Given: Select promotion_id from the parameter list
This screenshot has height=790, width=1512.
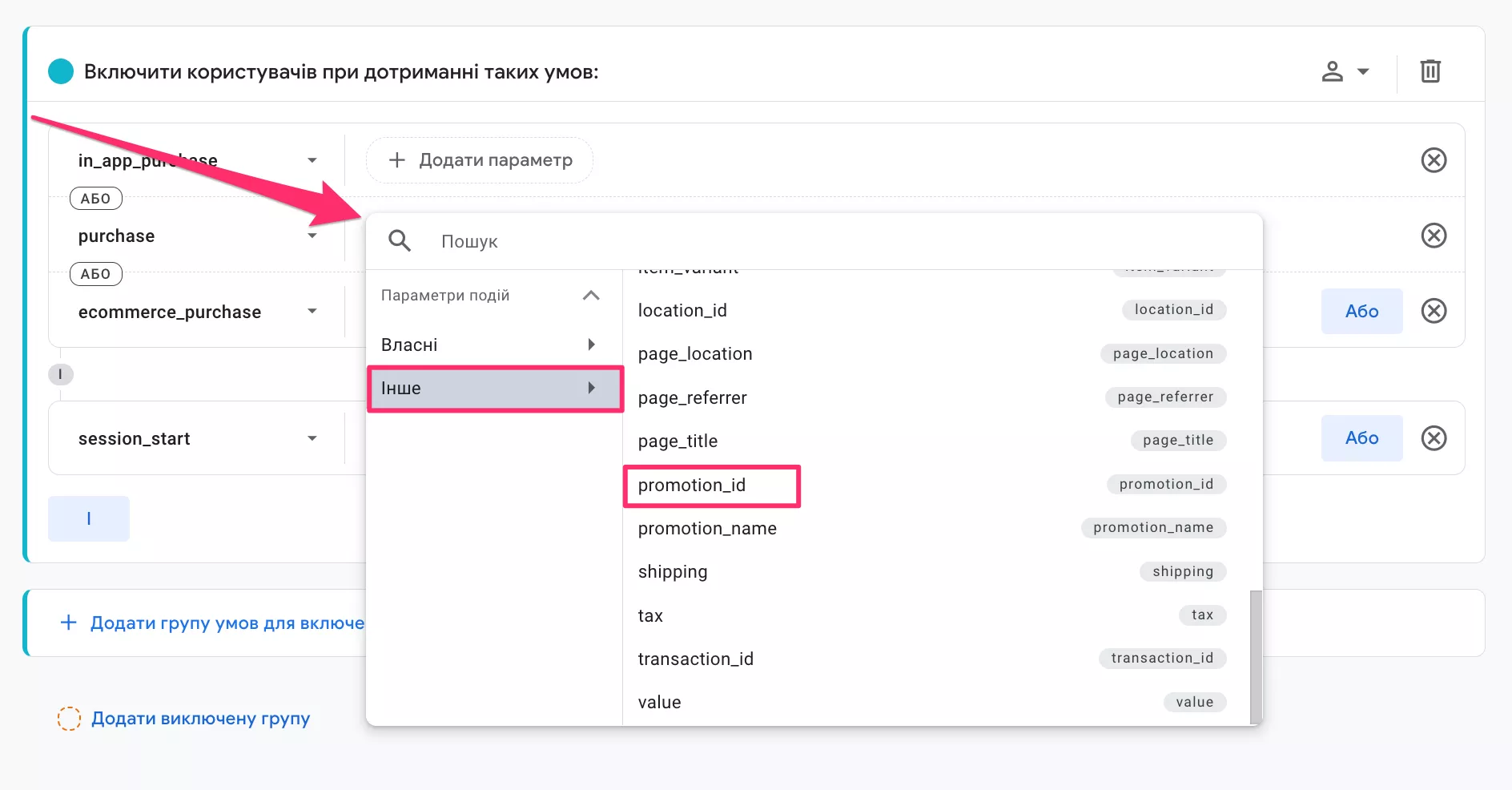Looking at the screenshot, I should (692, 486).
